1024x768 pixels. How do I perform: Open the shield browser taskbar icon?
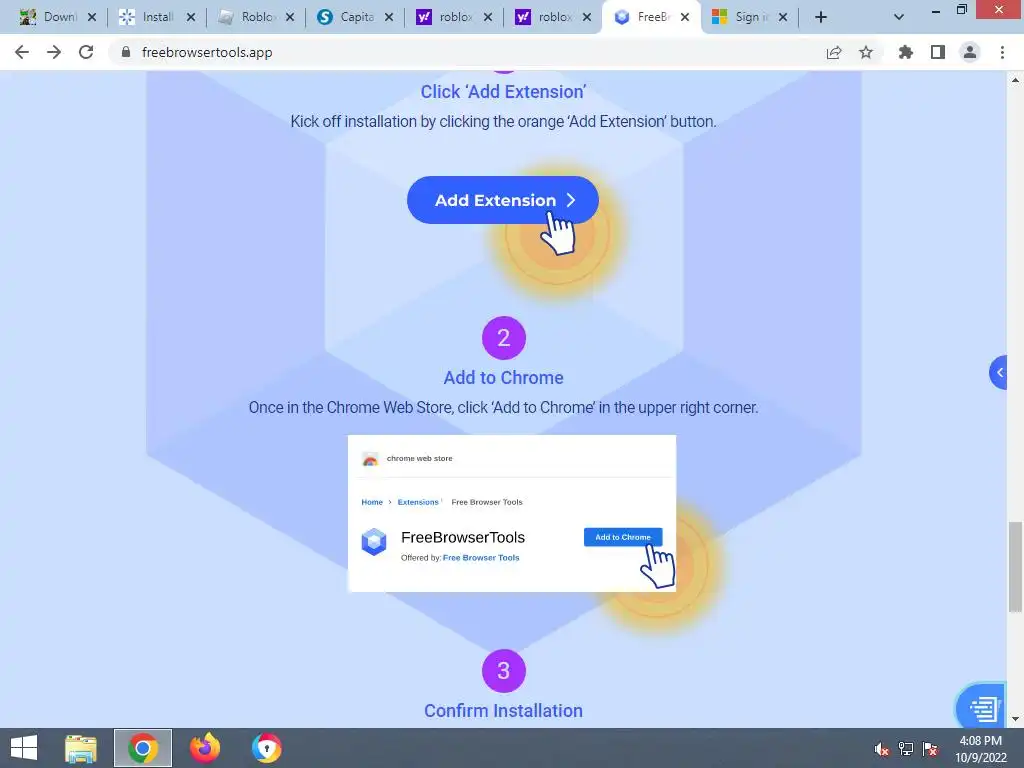[266, 748]
